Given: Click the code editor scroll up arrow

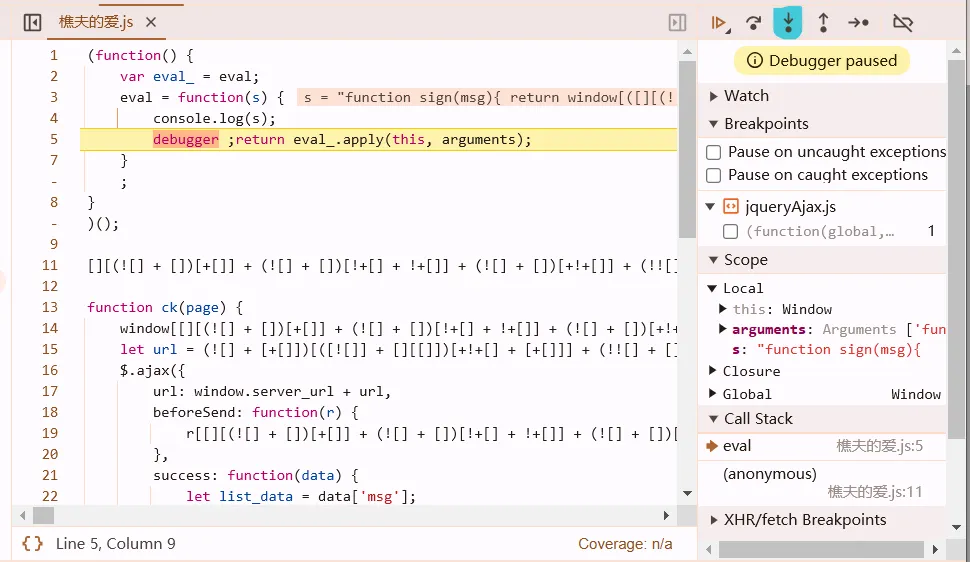Looking at the screenshot, I should click(x=687, y=52).
